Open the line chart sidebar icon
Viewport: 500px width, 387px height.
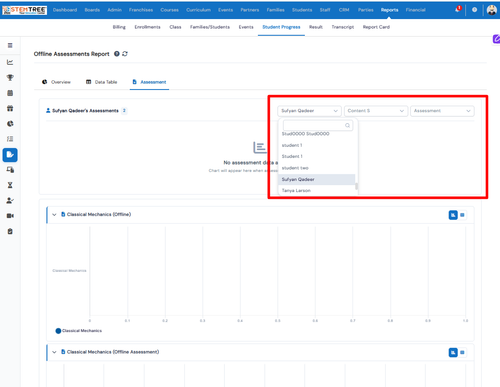[x=10, y=62]
